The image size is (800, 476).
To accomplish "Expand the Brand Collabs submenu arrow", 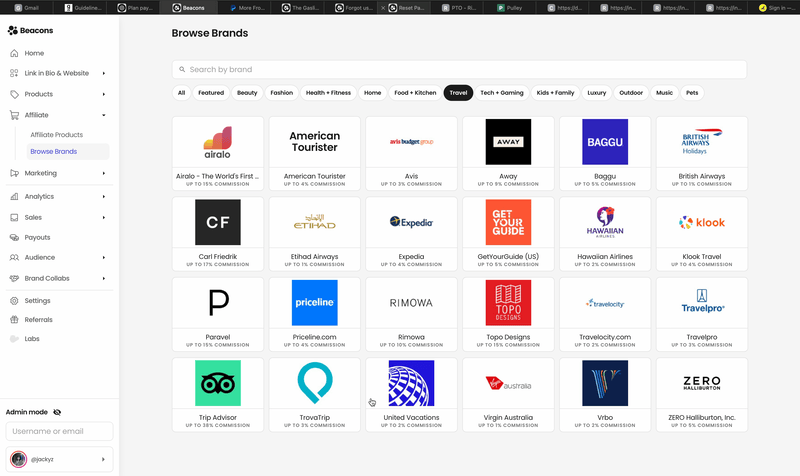I will 104,279.
